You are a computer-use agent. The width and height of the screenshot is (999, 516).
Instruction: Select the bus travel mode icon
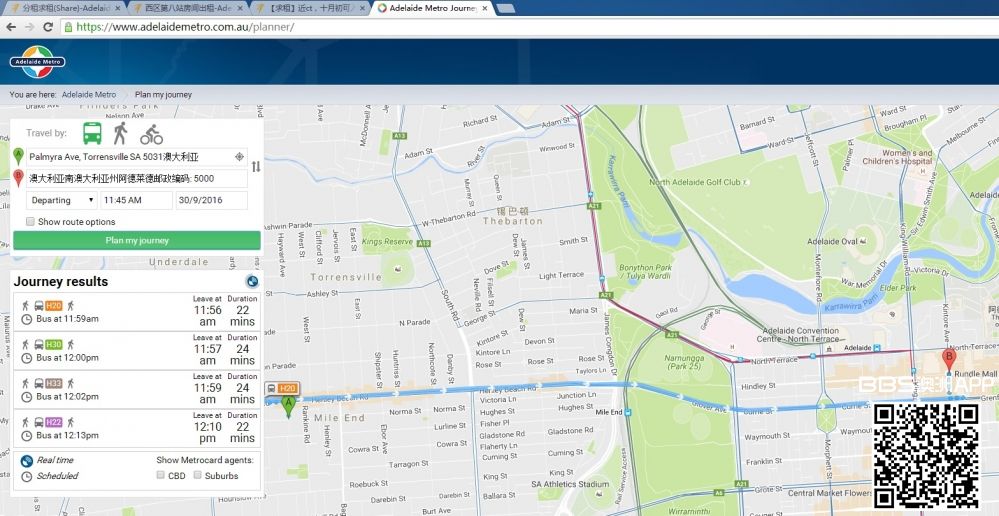tap(92, 133)
